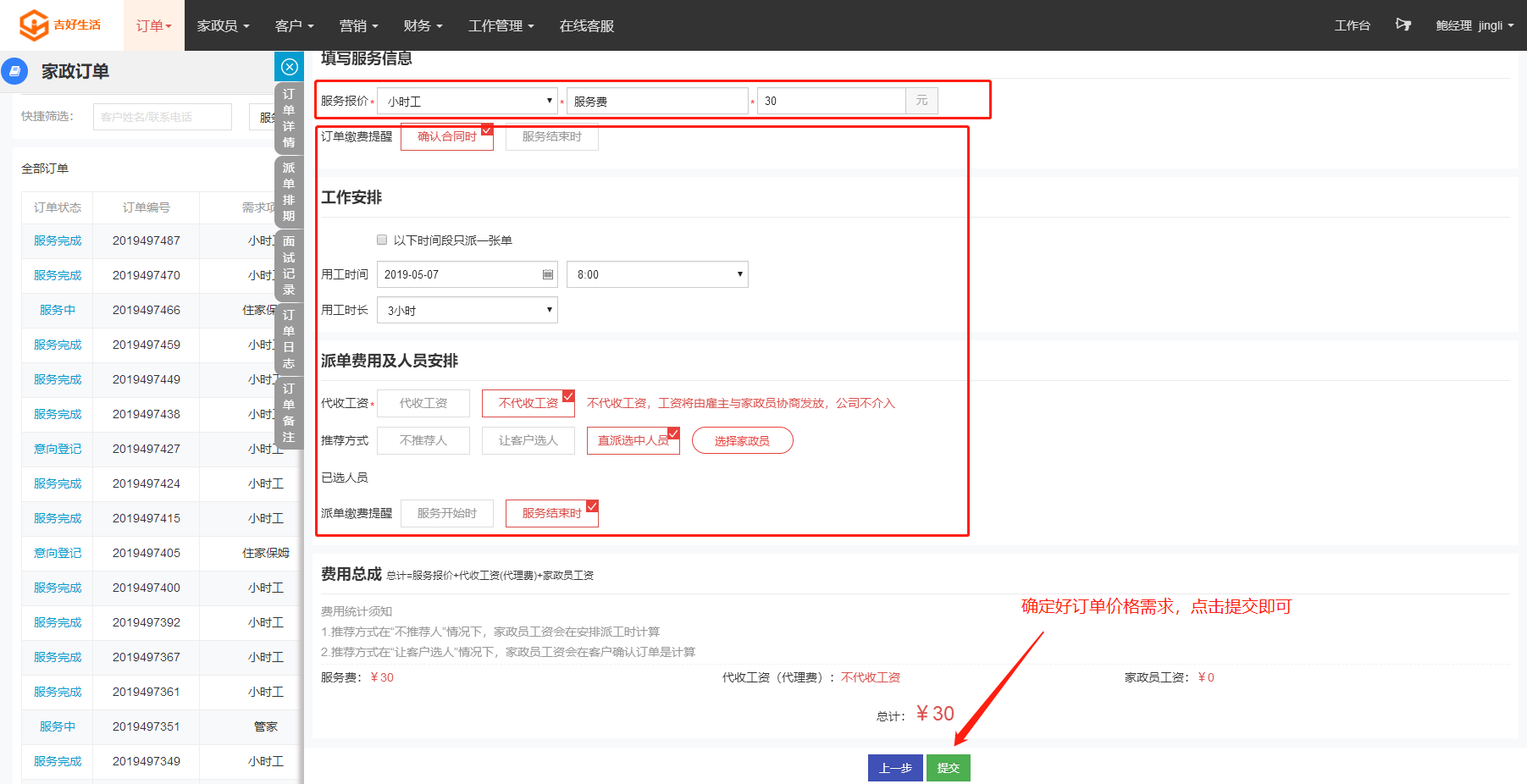Screen dimensions: 1527x784
Task: Click order number 2019497438
Action: coord(147,414)
